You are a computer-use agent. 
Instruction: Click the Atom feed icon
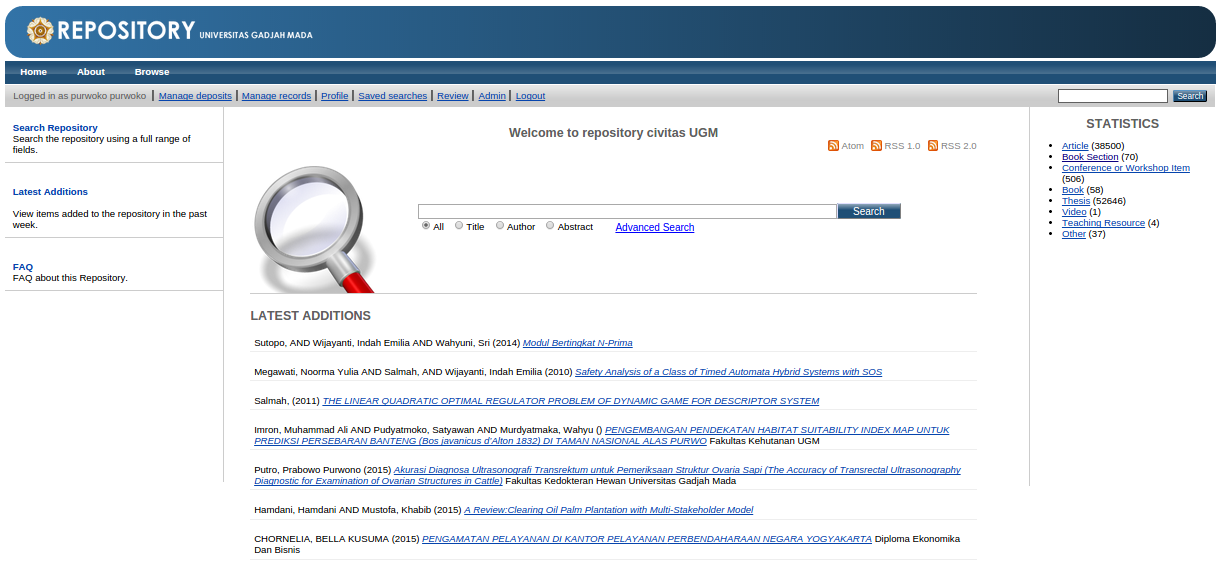[833, 146]
